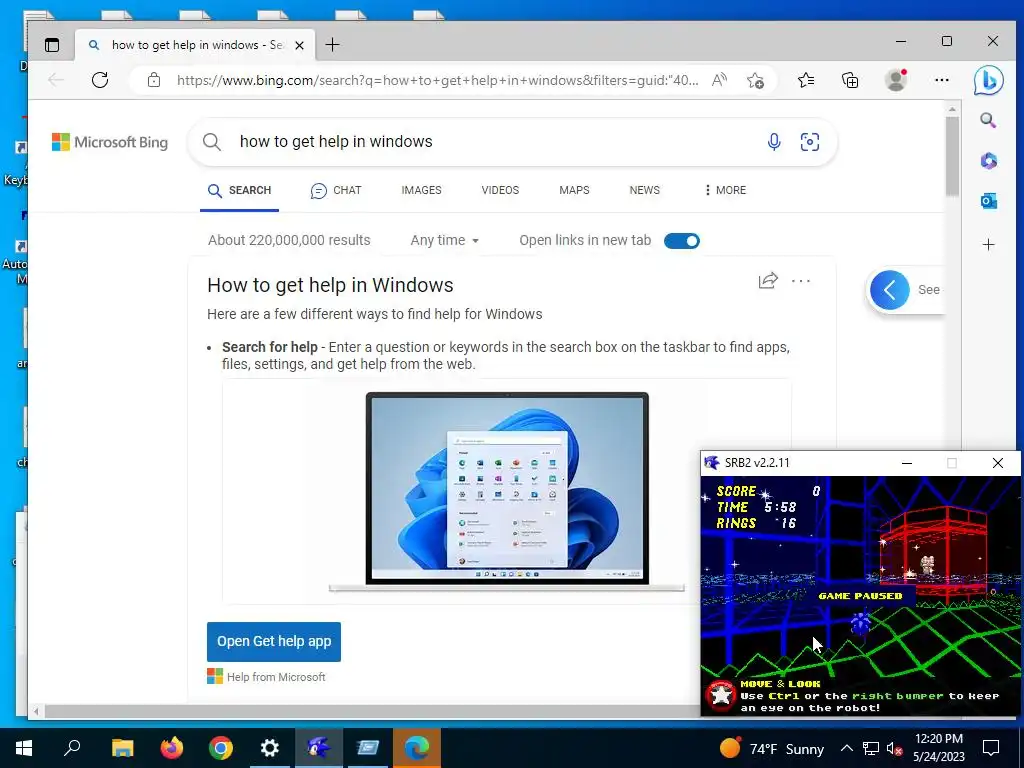
Task: Click the blue See more arrow button
Action: coord(889,290)
